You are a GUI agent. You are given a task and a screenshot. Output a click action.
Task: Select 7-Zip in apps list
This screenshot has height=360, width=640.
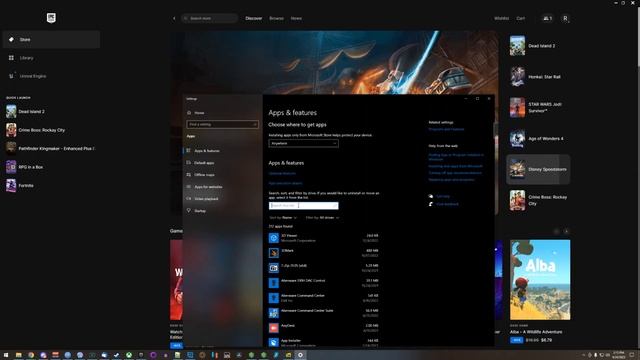[323, 268]
